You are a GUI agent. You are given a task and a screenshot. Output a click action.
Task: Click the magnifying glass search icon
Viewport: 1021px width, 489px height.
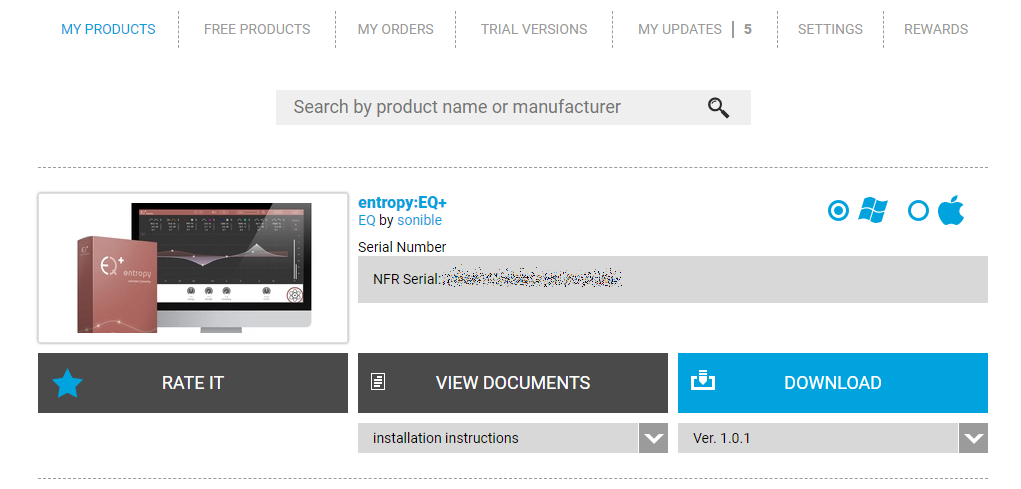pos(718,107)
